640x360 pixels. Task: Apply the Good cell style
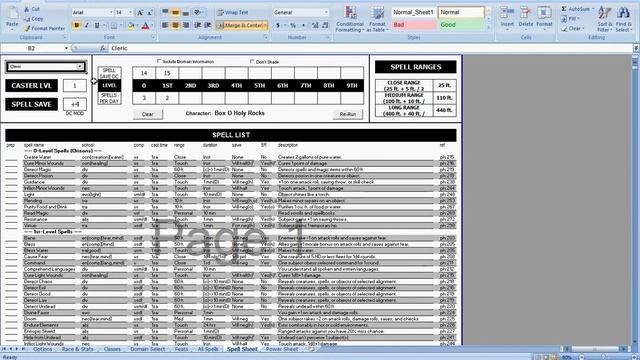coord(461,24)
